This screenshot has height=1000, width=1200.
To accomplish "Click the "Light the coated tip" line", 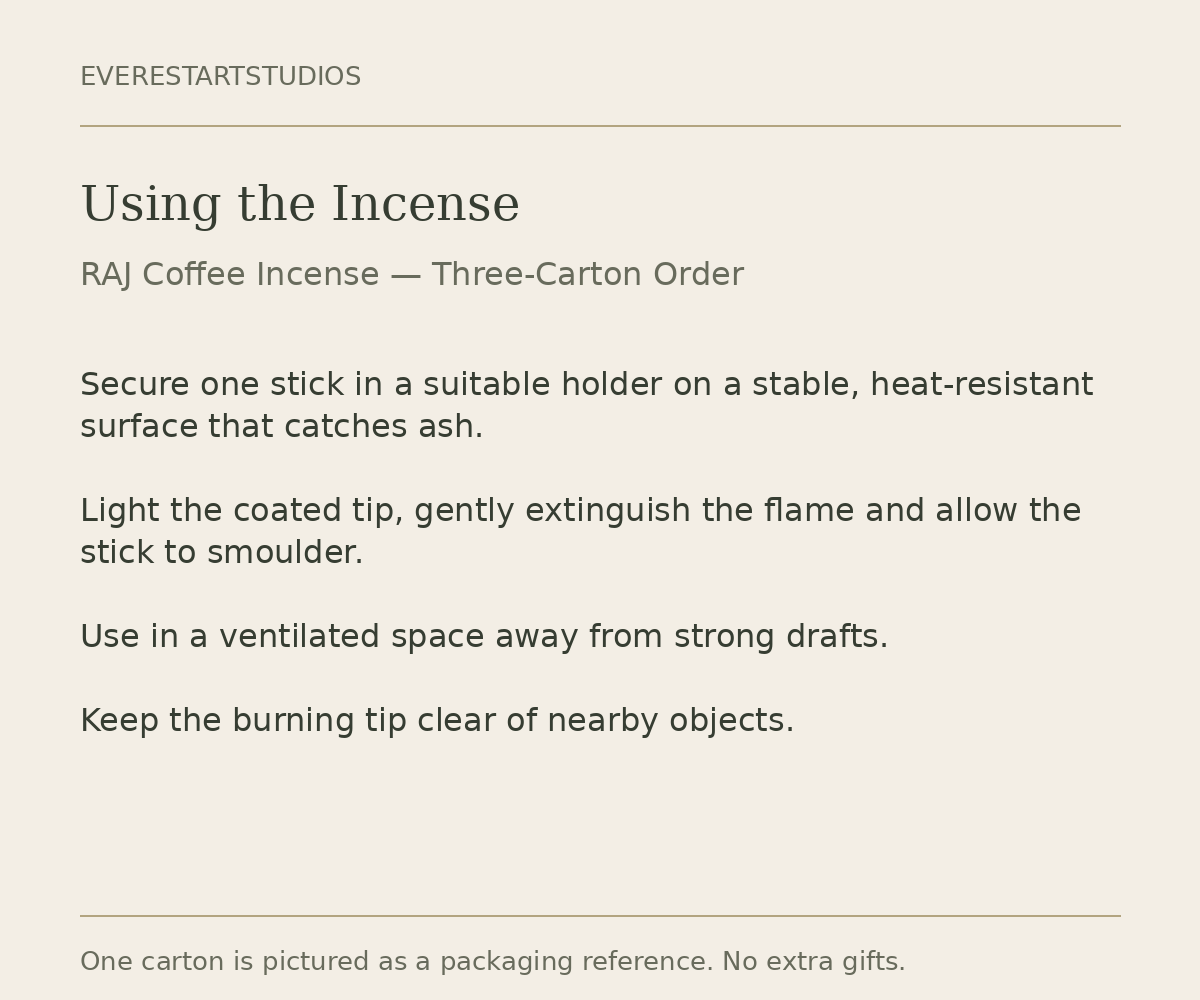I will 581,511.
